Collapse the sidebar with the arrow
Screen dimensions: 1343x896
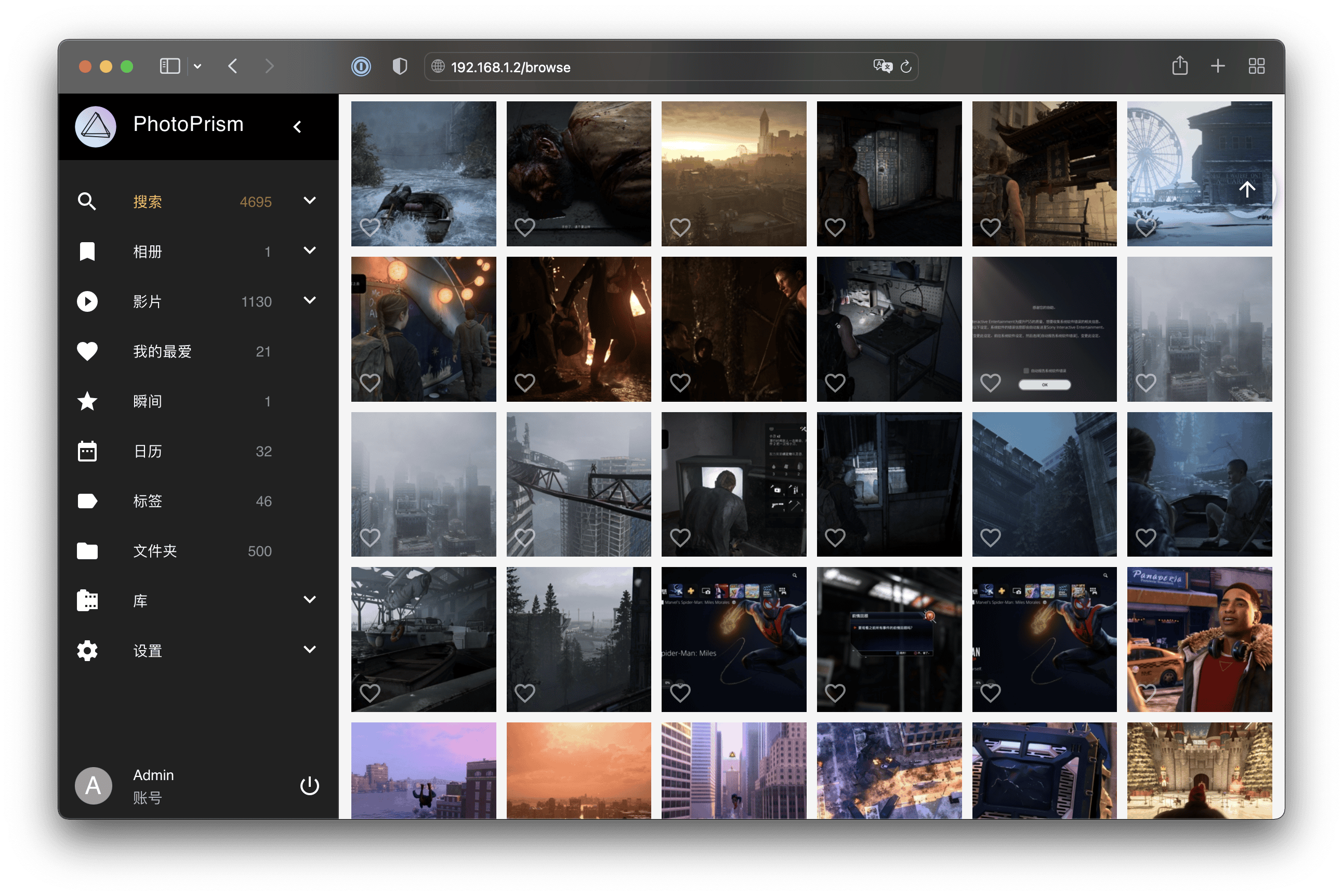tap(297, 127)
